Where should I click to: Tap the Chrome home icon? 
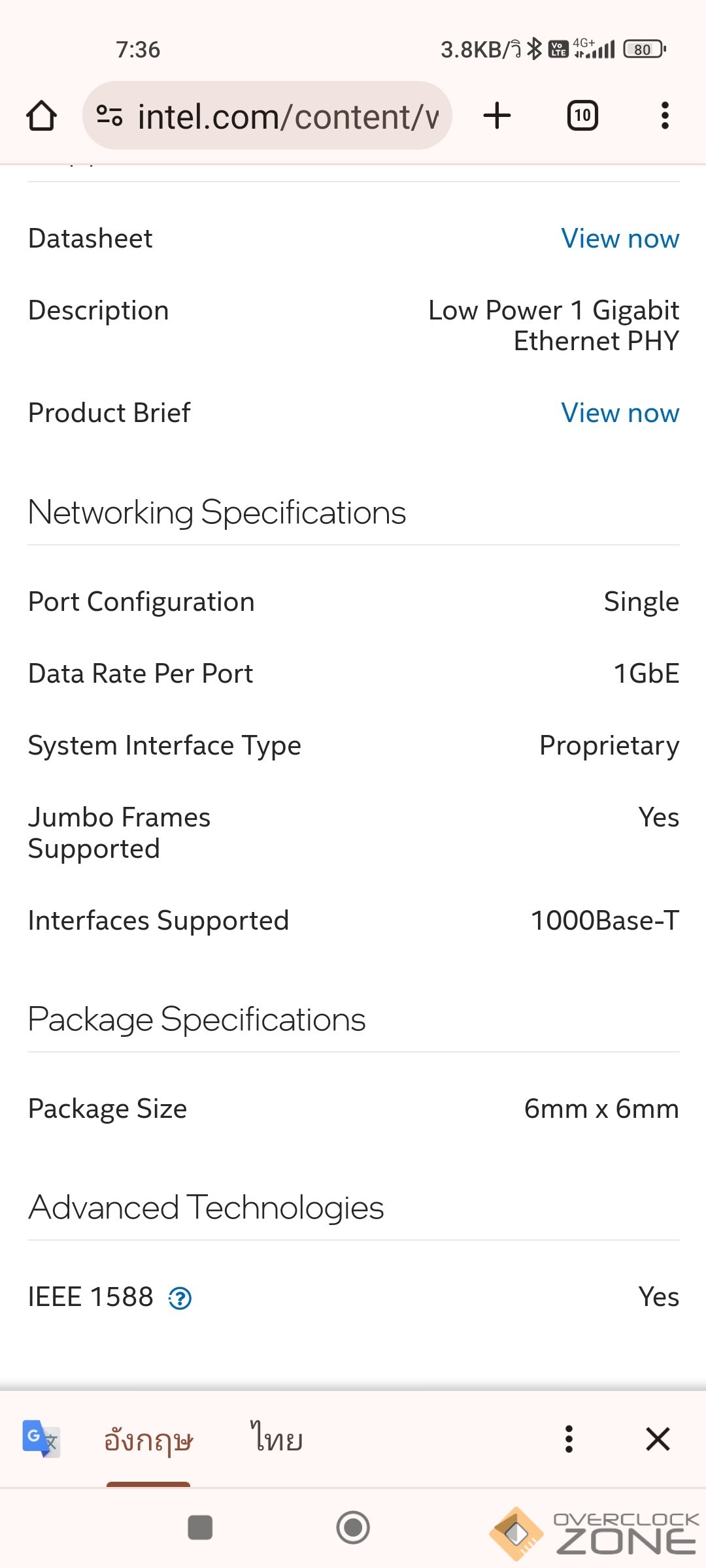point(41,116)
